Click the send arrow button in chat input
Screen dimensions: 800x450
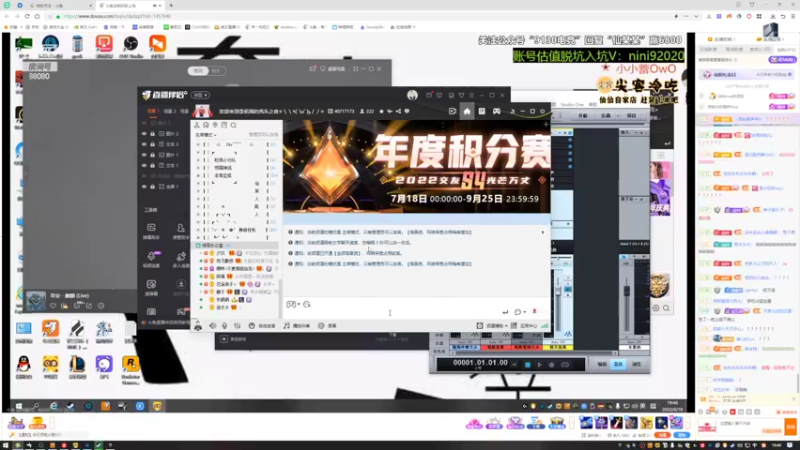point(505,312)
